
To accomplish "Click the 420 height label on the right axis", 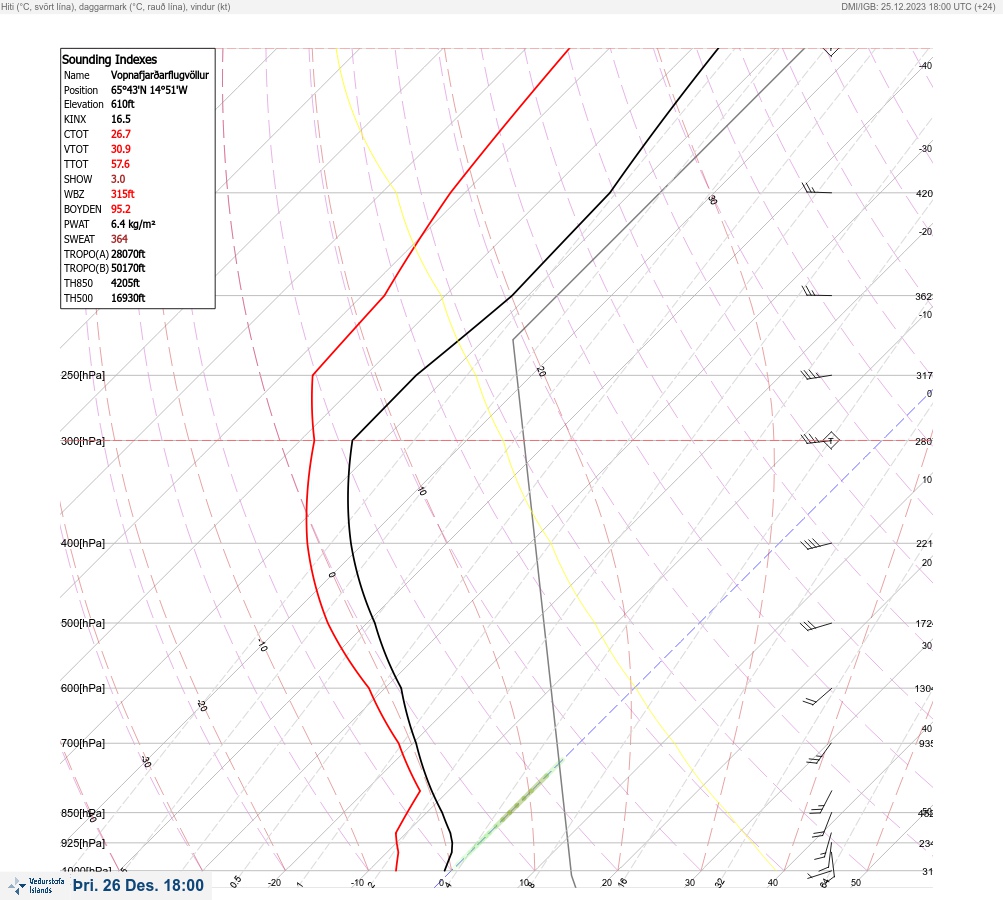I will click(x=924, y=193).
